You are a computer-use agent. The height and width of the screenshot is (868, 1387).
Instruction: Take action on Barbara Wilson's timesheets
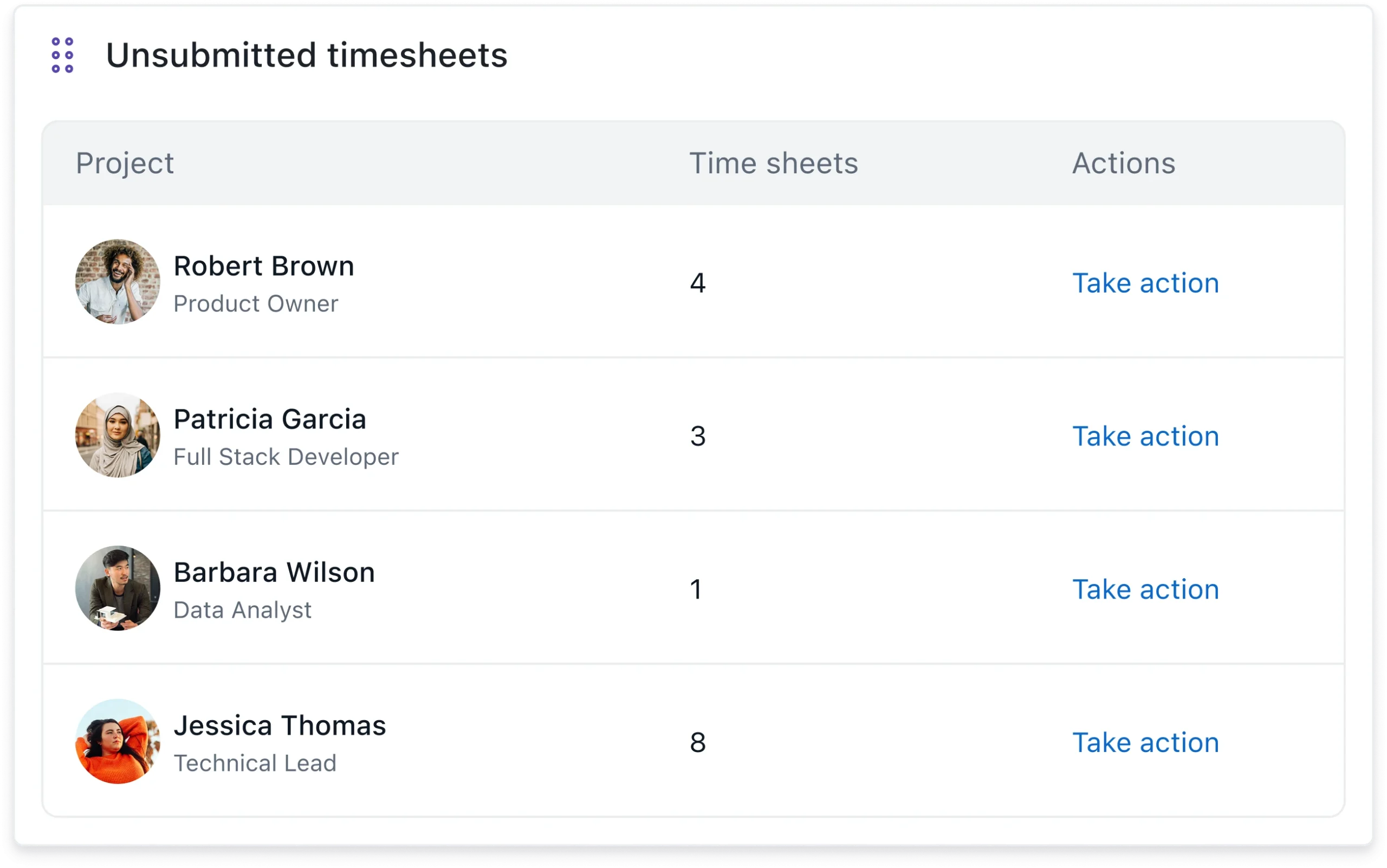click(1145, 590)
